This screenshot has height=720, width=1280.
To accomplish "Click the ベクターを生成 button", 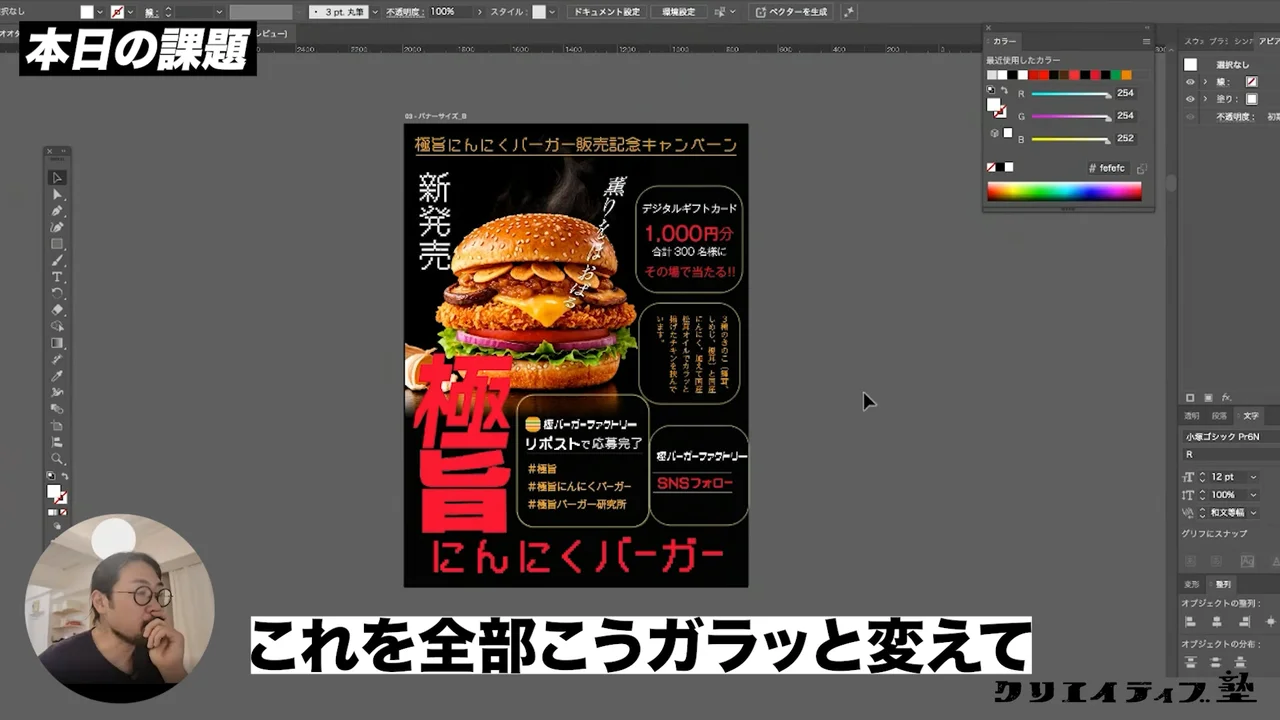I will pyautogui.click(x=791, y=12).
